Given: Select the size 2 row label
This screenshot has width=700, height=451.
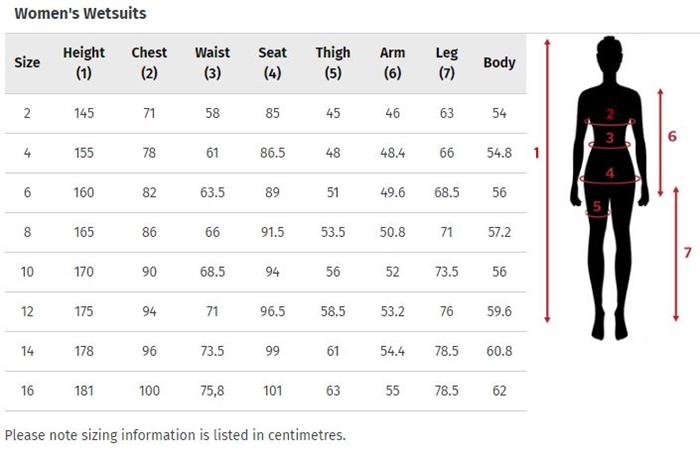Looking at the screenshot, I should [x=27, y=113].
